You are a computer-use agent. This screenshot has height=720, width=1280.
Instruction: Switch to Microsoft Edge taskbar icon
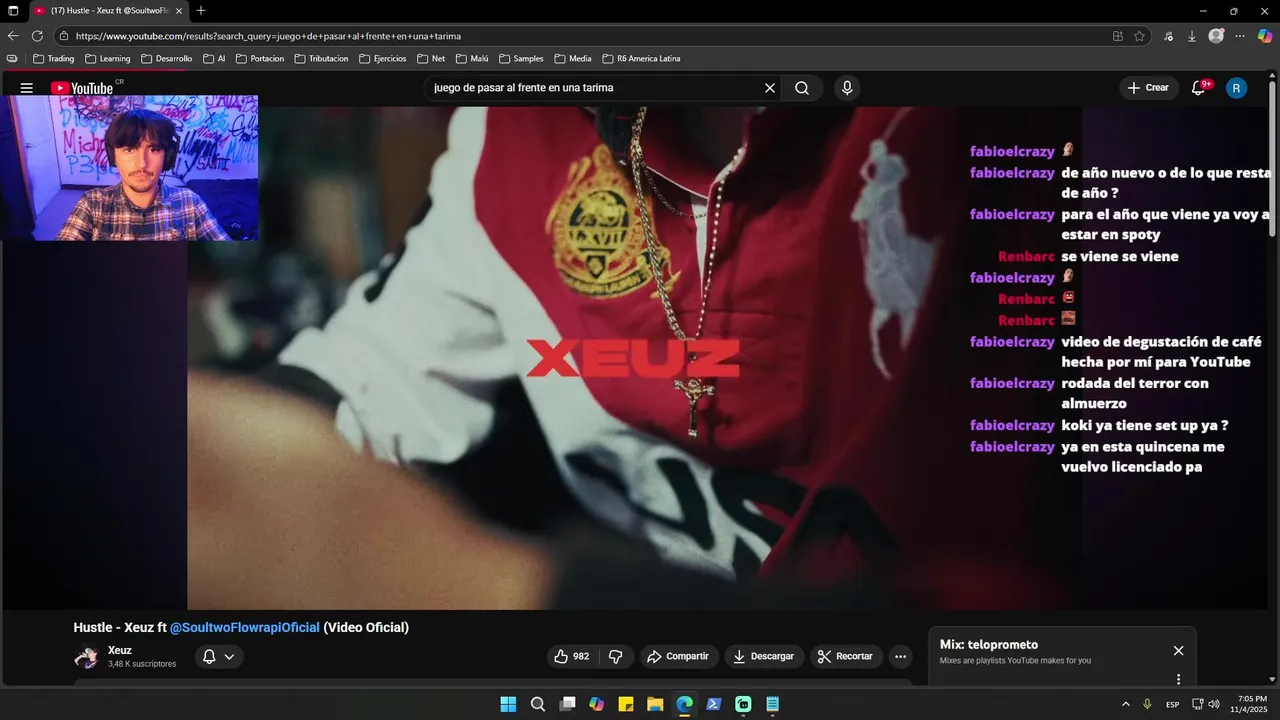pyautogui.click(x=685, y=704)
